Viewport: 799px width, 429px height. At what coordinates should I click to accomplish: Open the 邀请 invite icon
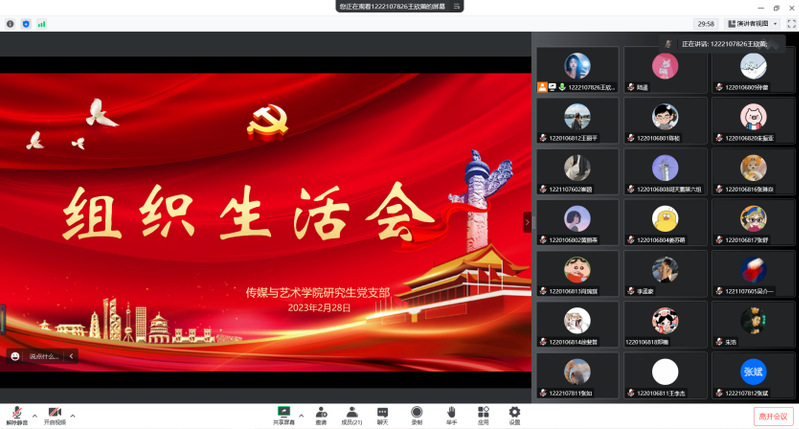pos(321,413)
